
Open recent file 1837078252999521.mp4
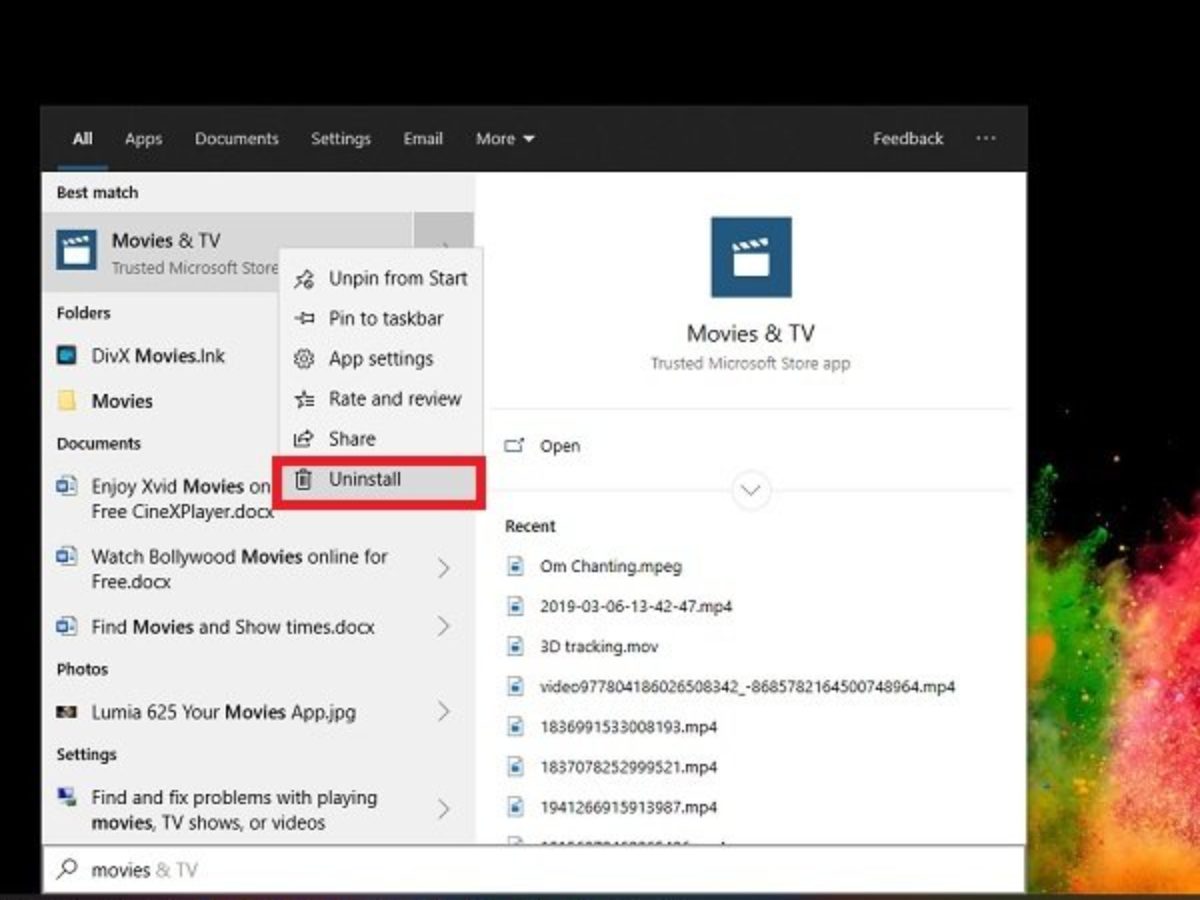point(628,767)
